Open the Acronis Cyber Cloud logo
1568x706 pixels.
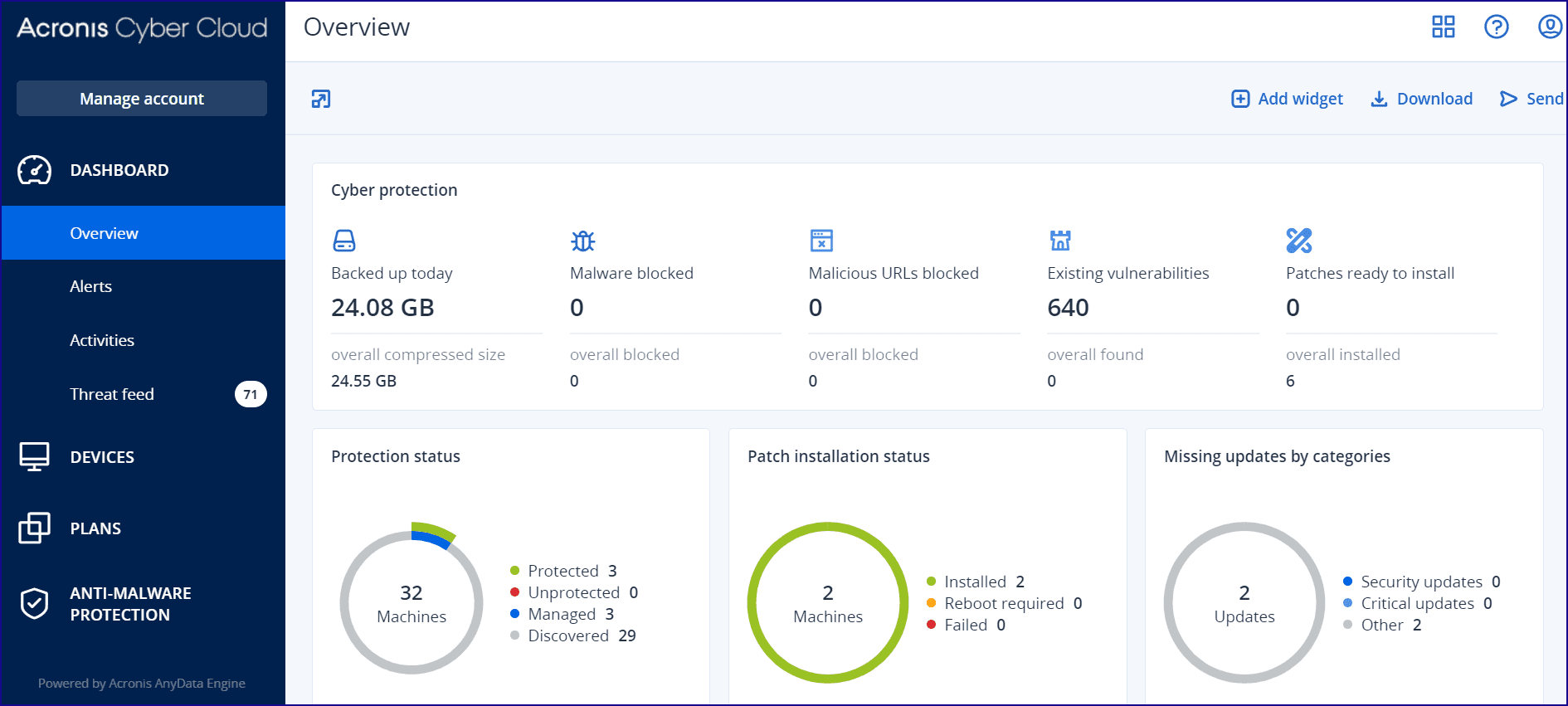click(142, 28)
